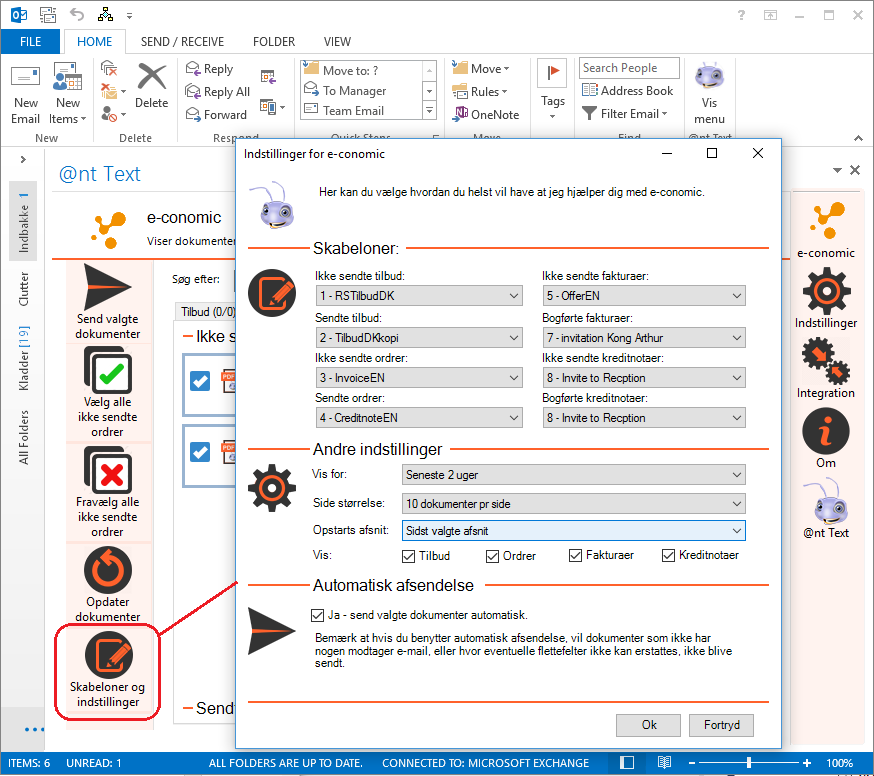The height and width of the screenshot is (776, 874).
Task: Open Skabeloner og indstillinger
Action: click(x=108, y=671)
